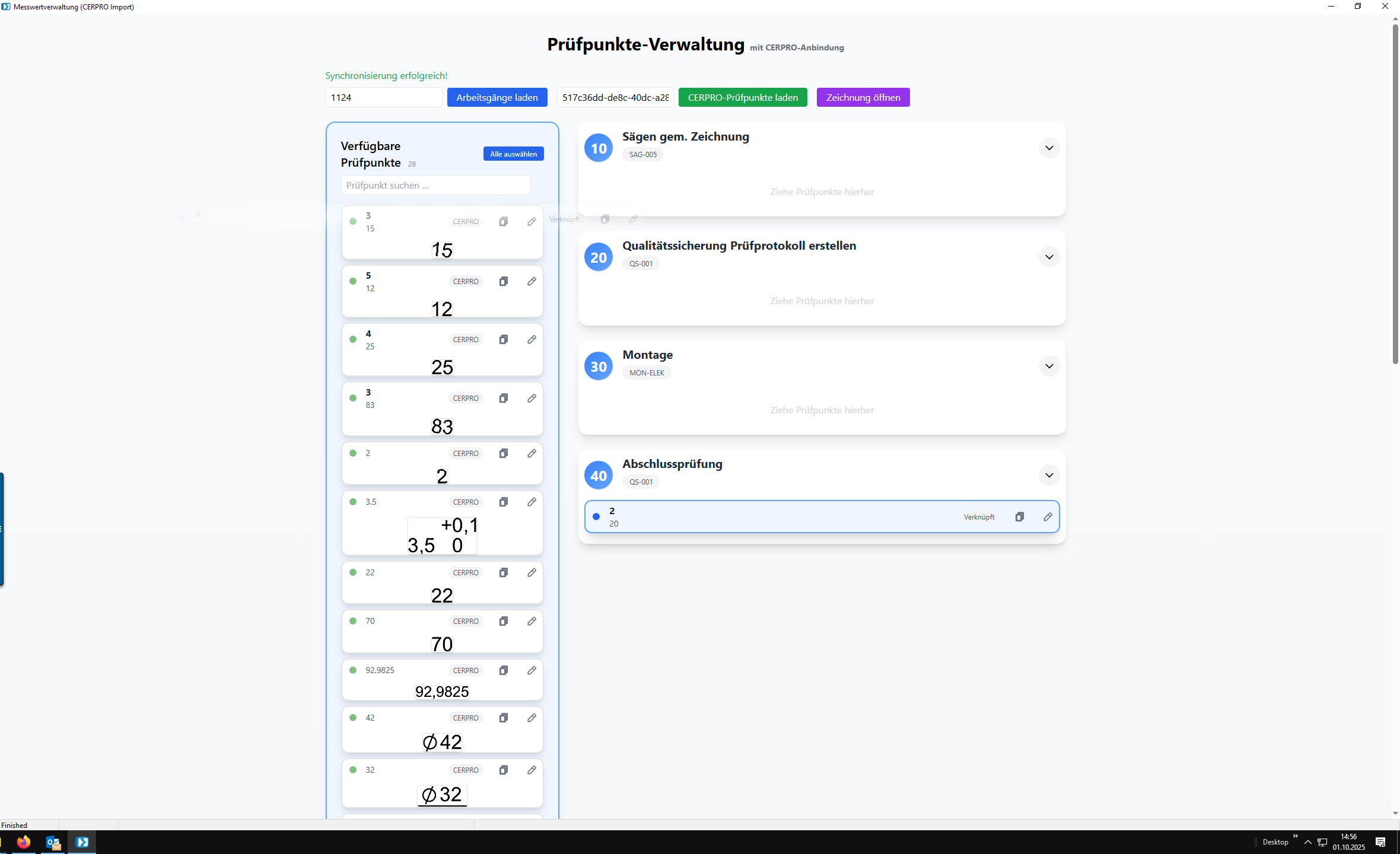Collapse the Abschlussprüfung step
Viewport: 1400px width, 854px height.
click(x=1049, y=476)
